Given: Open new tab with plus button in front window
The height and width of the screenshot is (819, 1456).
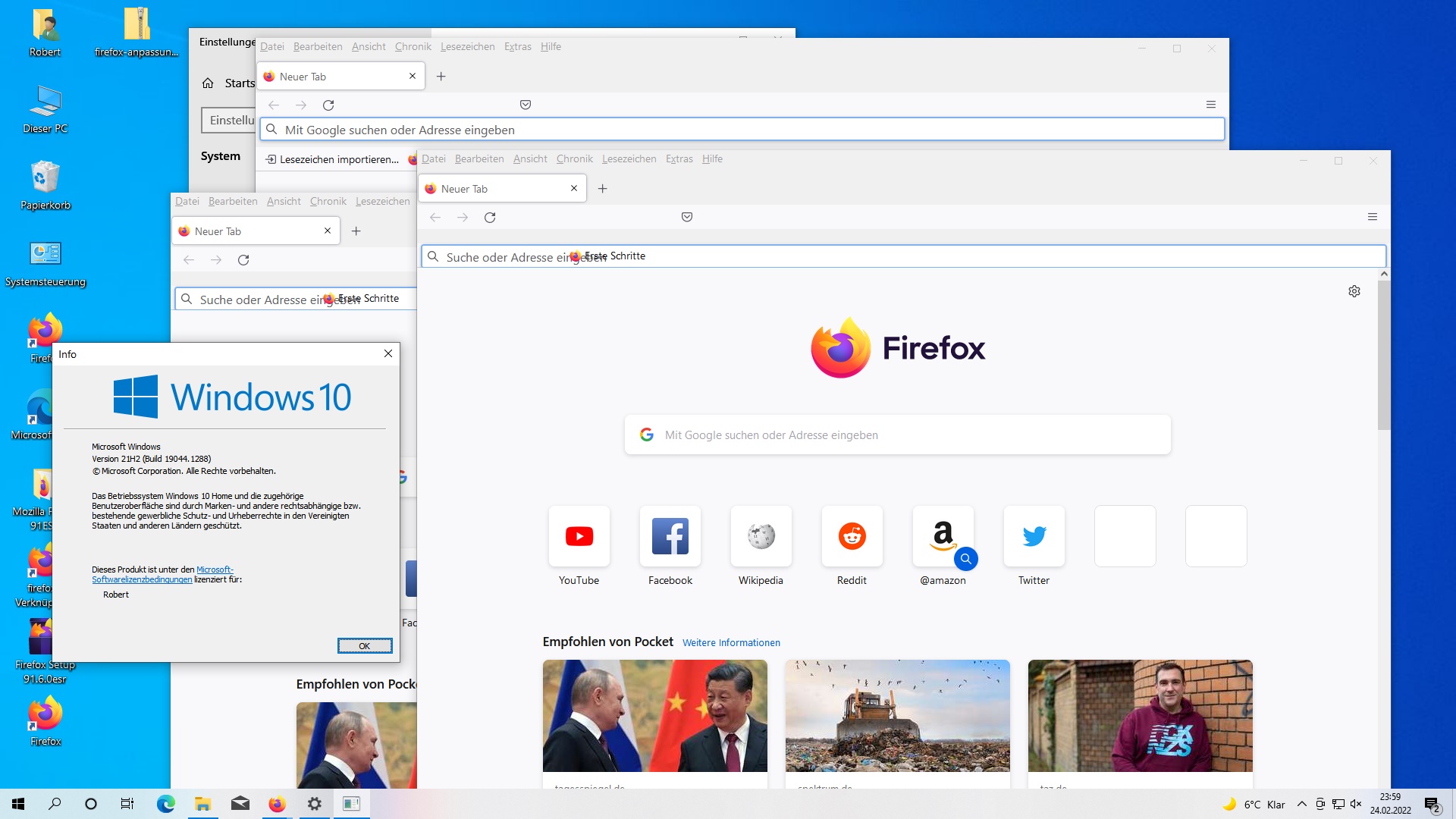Looking at the screenshot, I should coord(603,189).
